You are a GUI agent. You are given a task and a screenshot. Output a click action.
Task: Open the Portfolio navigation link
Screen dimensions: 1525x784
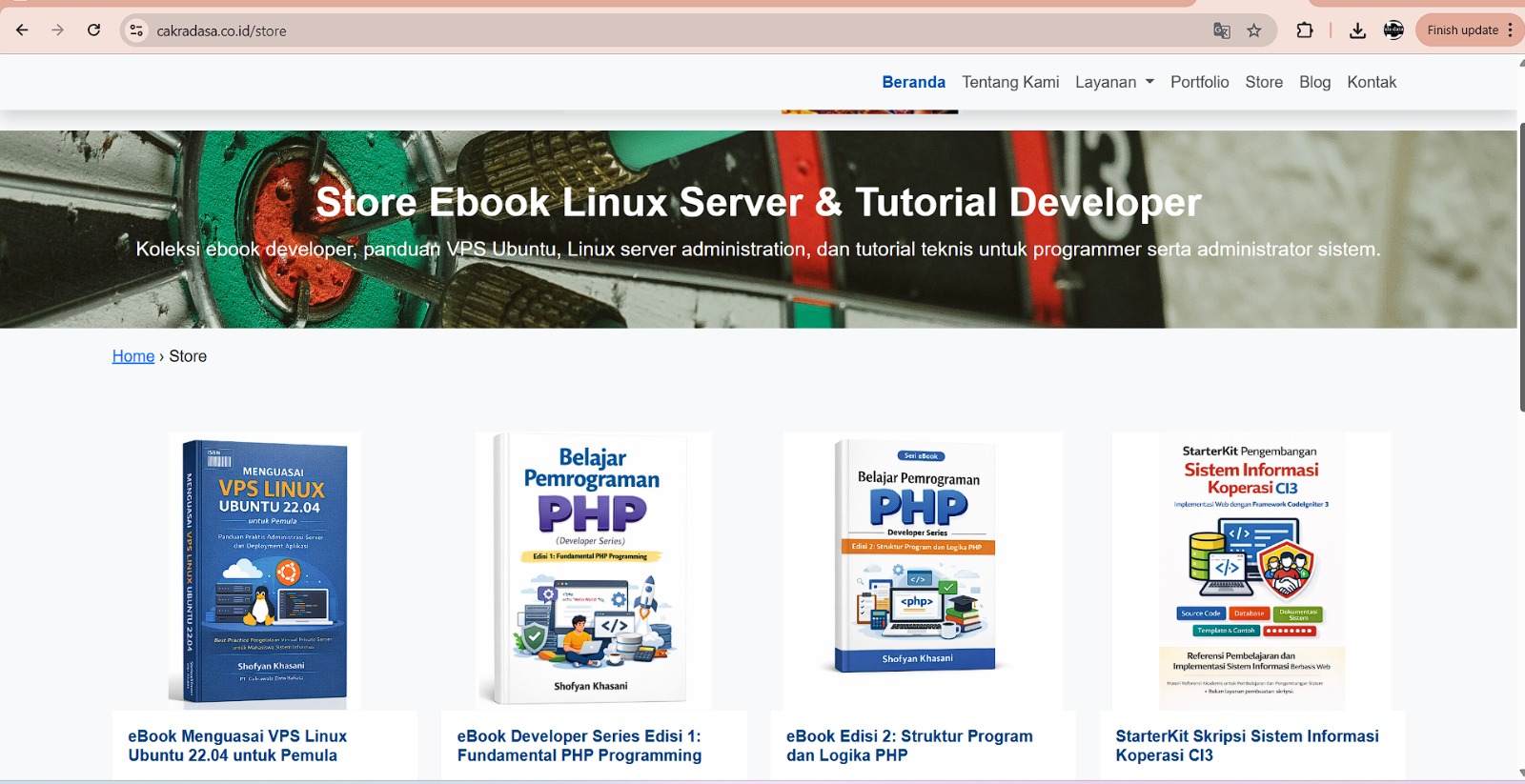[x=1199, y=82]
